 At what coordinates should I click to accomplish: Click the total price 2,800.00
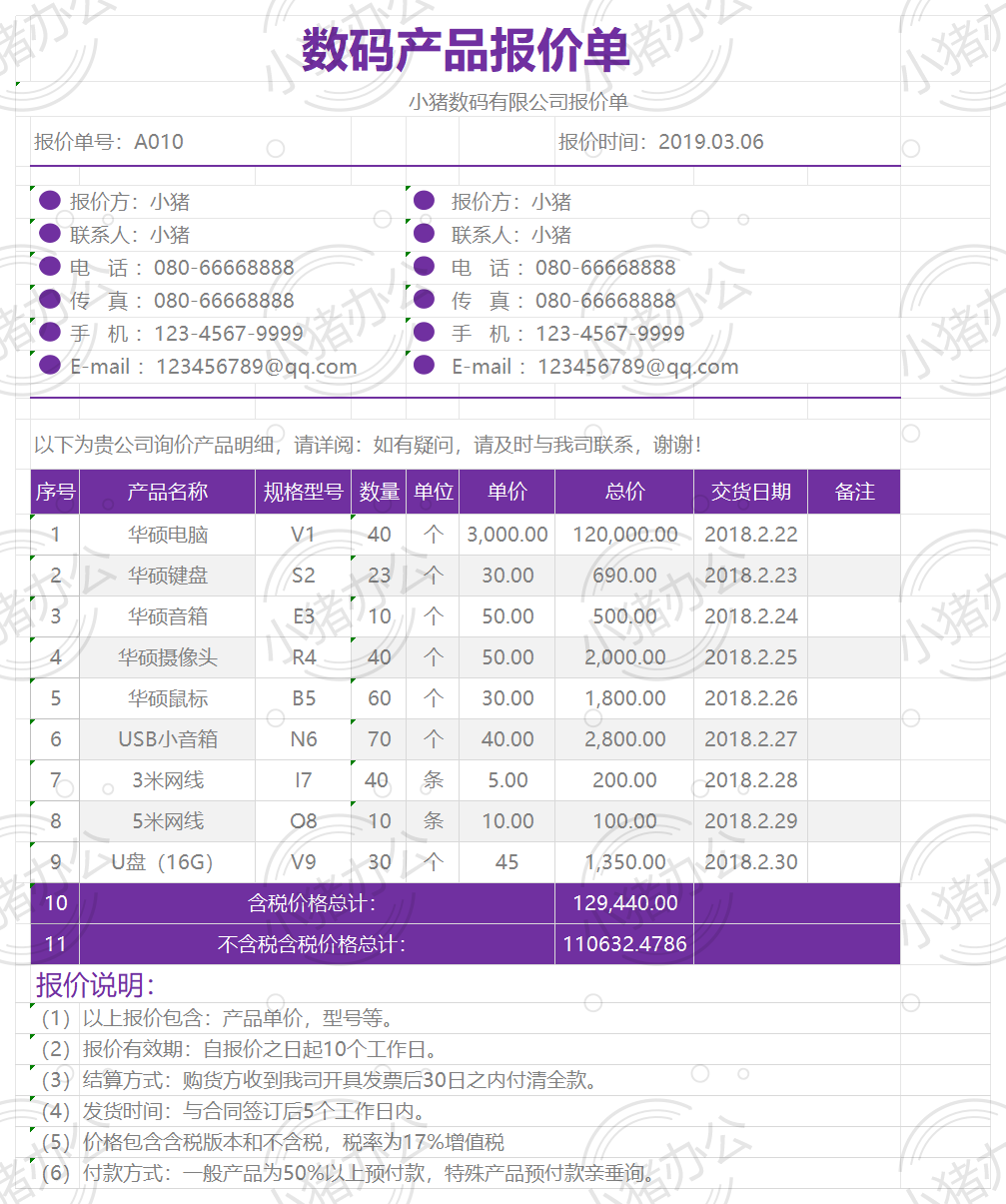(625, 739)
